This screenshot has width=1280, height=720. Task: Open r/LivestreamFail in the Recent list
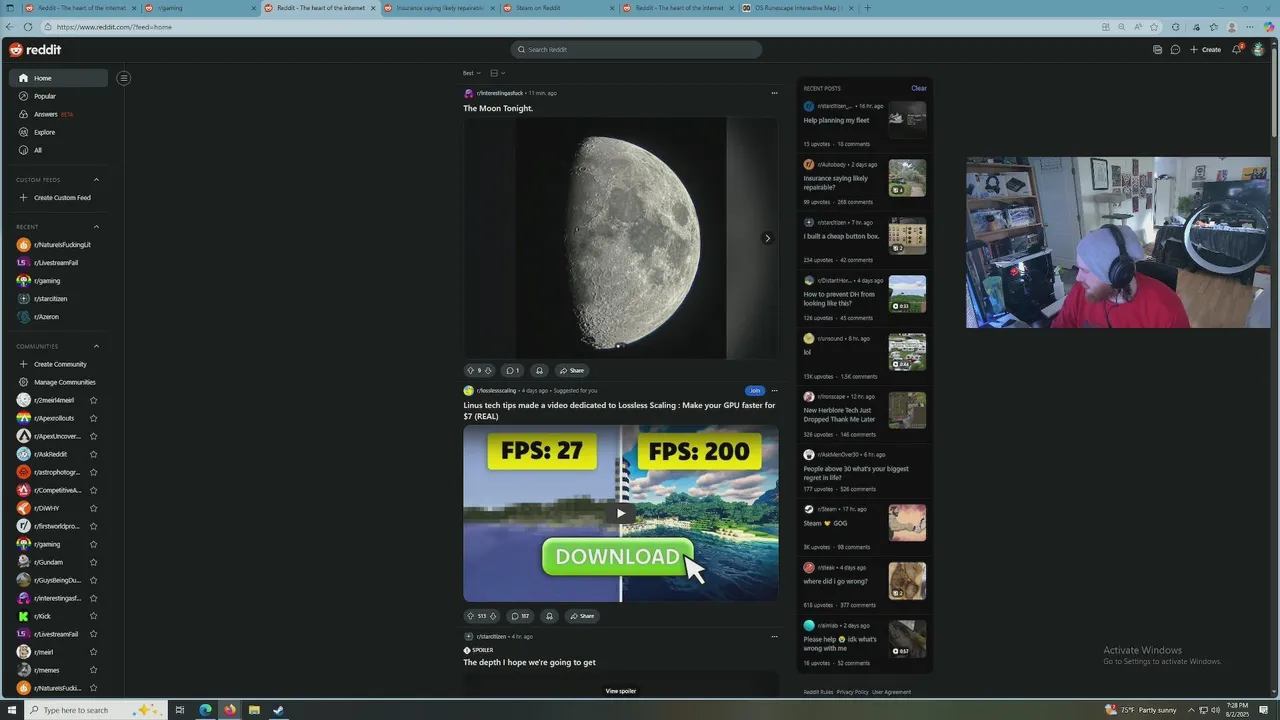58,263
